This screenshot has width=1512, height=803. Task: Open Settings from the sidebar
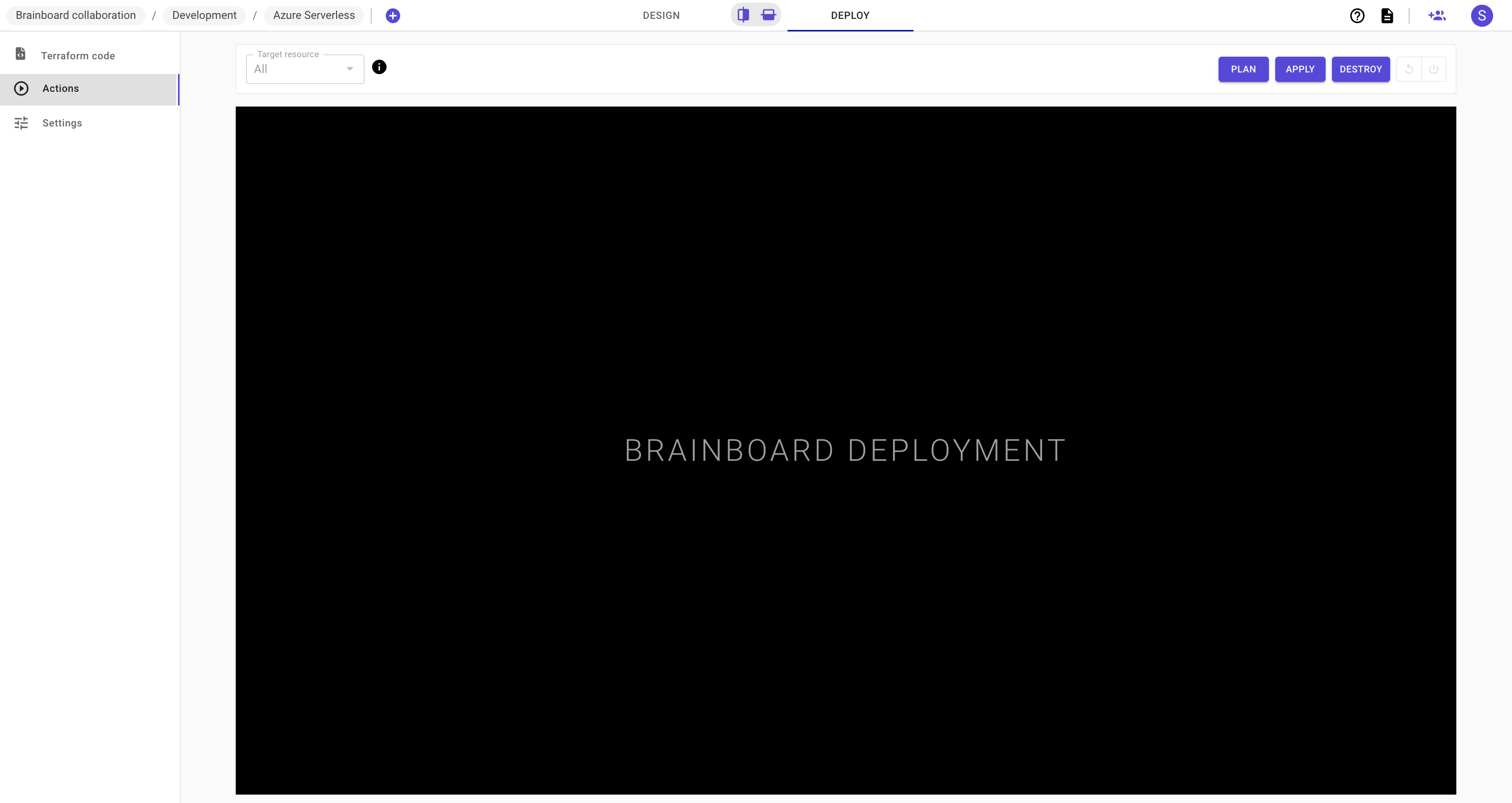click(x=61, y=123)
